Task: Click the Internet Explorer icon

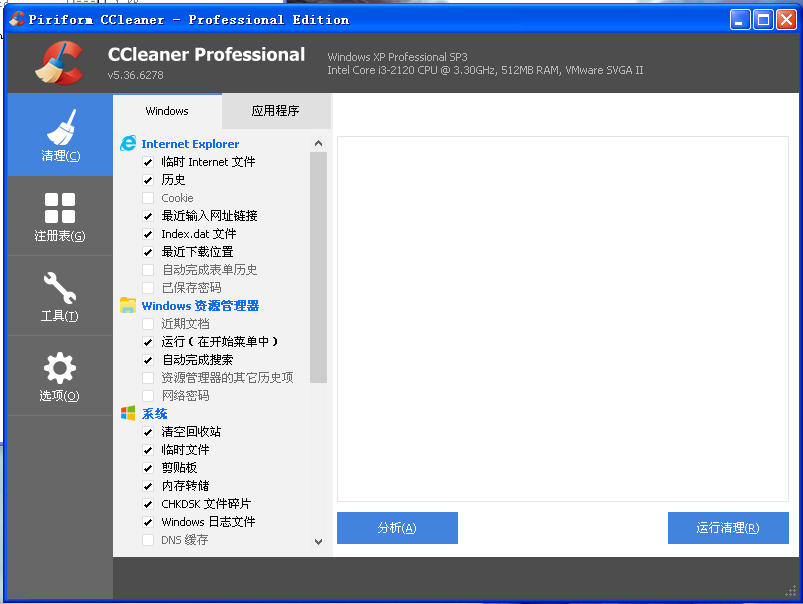Action: tap(128, 143)
